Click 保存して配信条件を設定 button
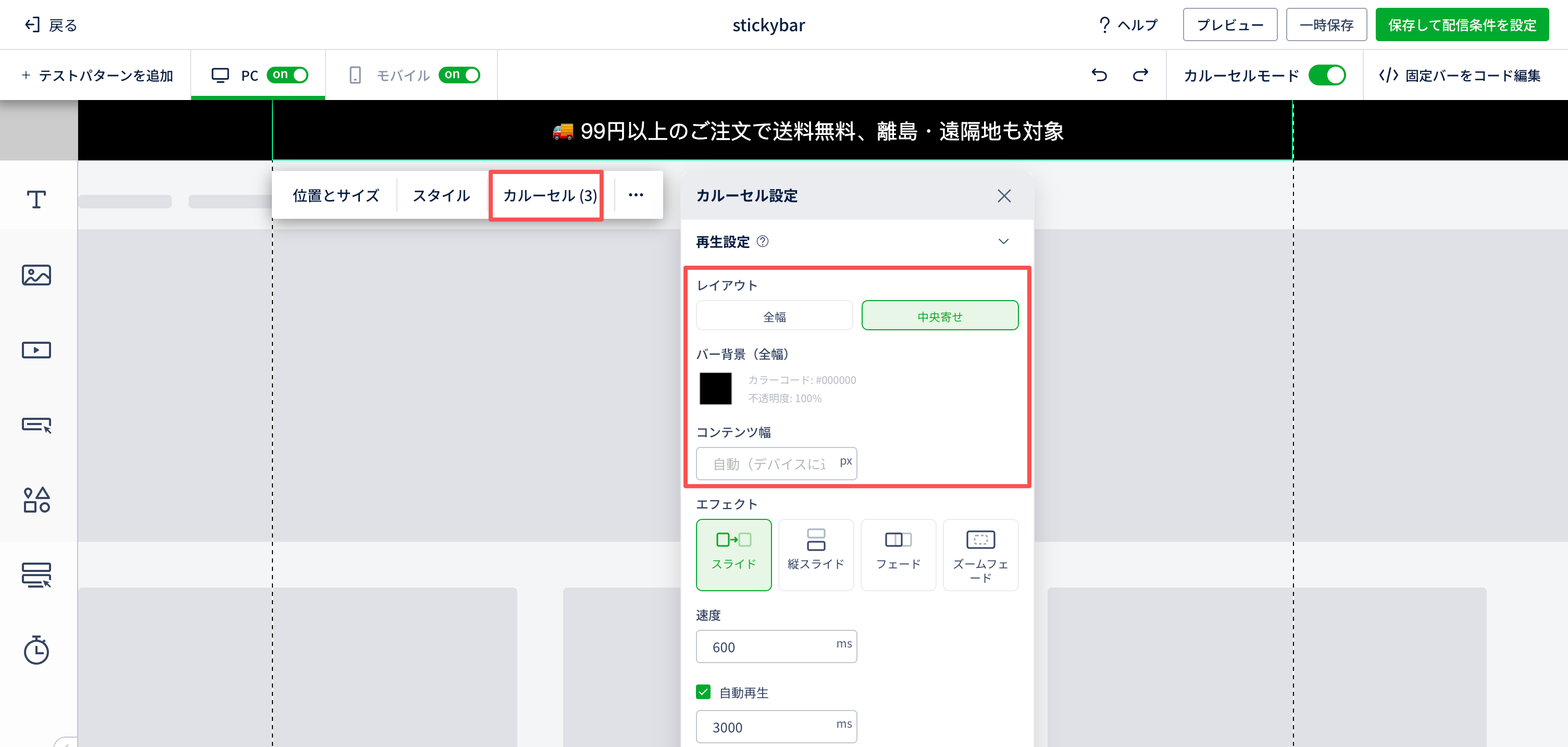The height and width of the screenshot is (747, 1568). coord(1462,25)
